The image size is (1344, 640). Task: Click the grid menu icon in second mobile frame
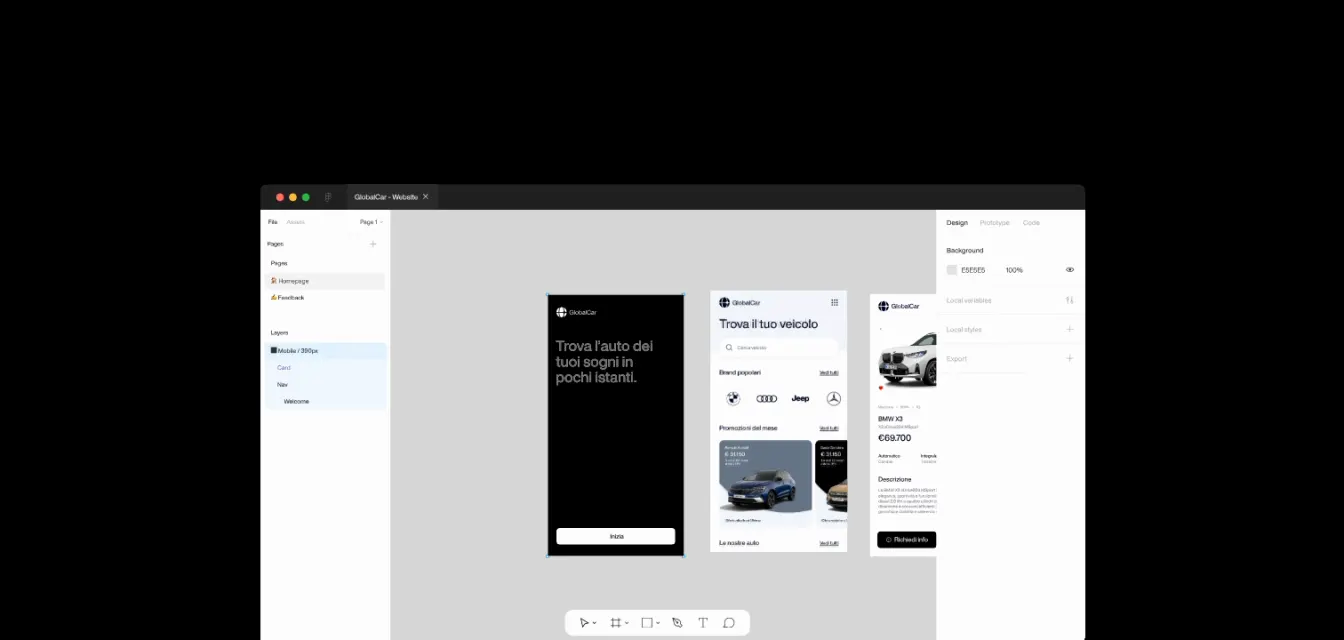[x=835, y=302]
